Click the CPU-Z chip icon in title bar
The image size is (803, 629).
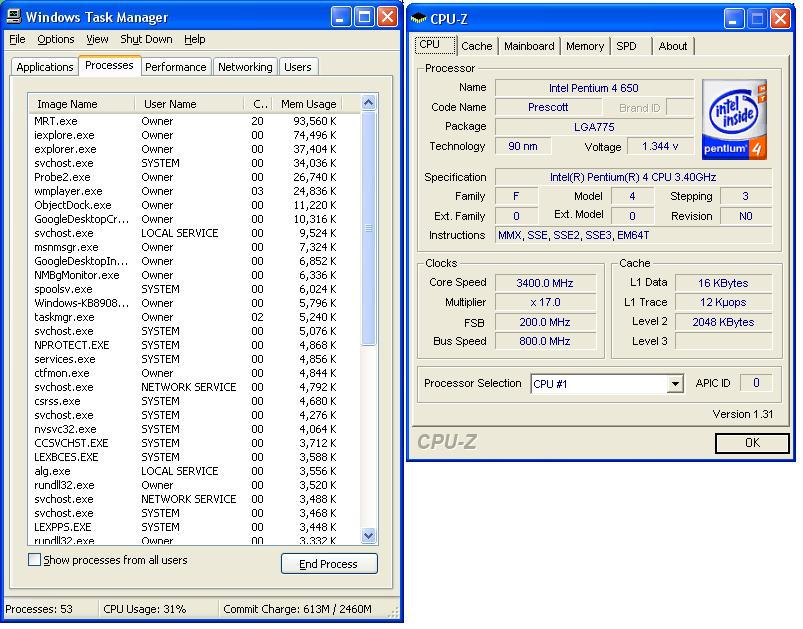coord(418,18)
